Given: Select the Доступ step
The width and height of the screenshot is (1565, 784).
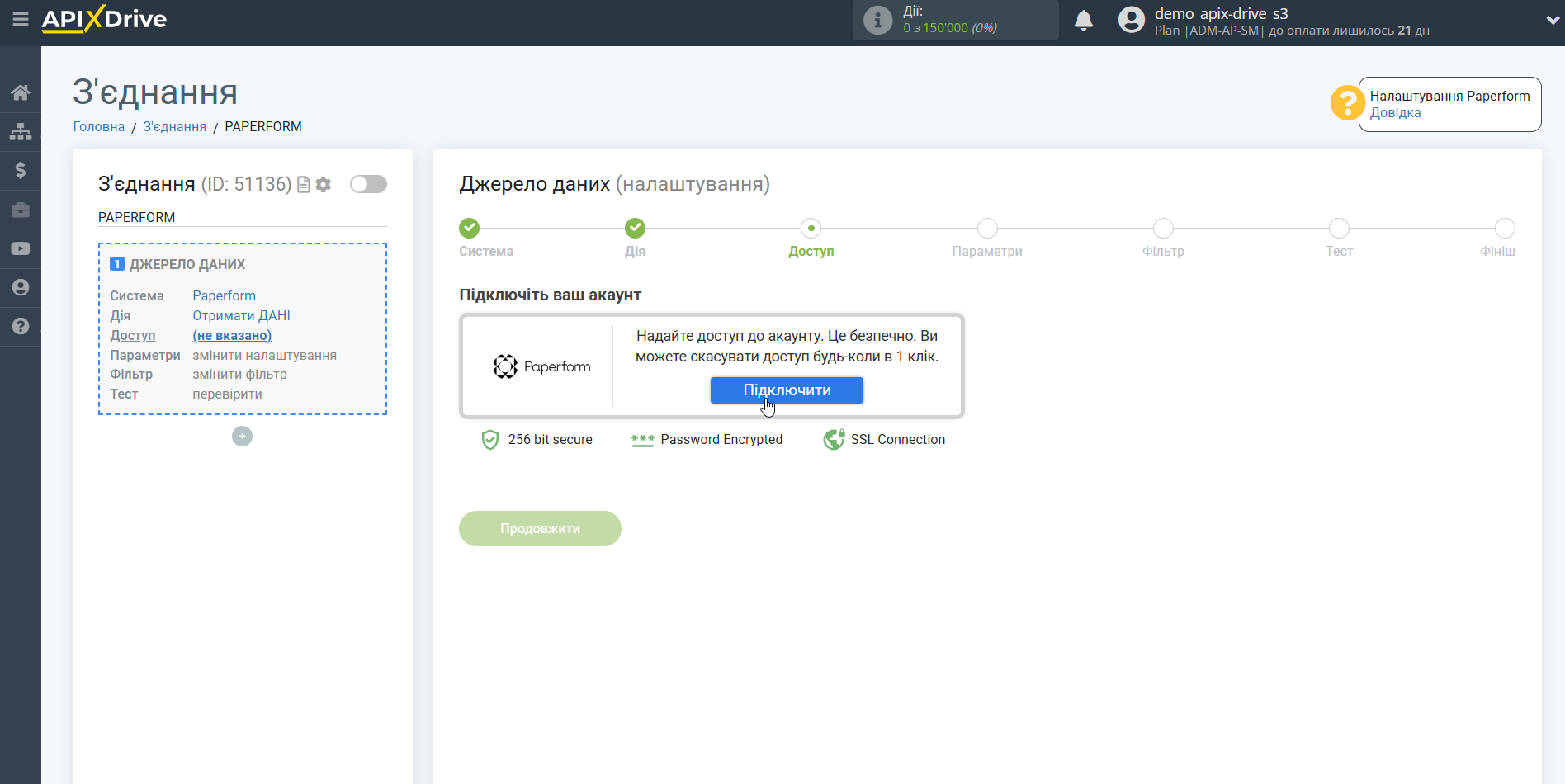Looking at the screenshot, I should click(811, 228).
